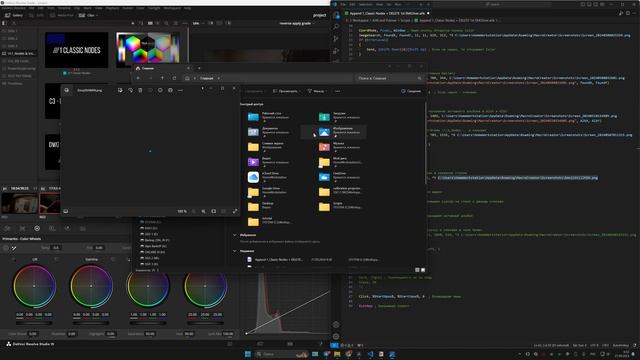Screen dimensions: 640x360
Task: Select the auto balance wand icon in Primaries
Action: (14, 248)
